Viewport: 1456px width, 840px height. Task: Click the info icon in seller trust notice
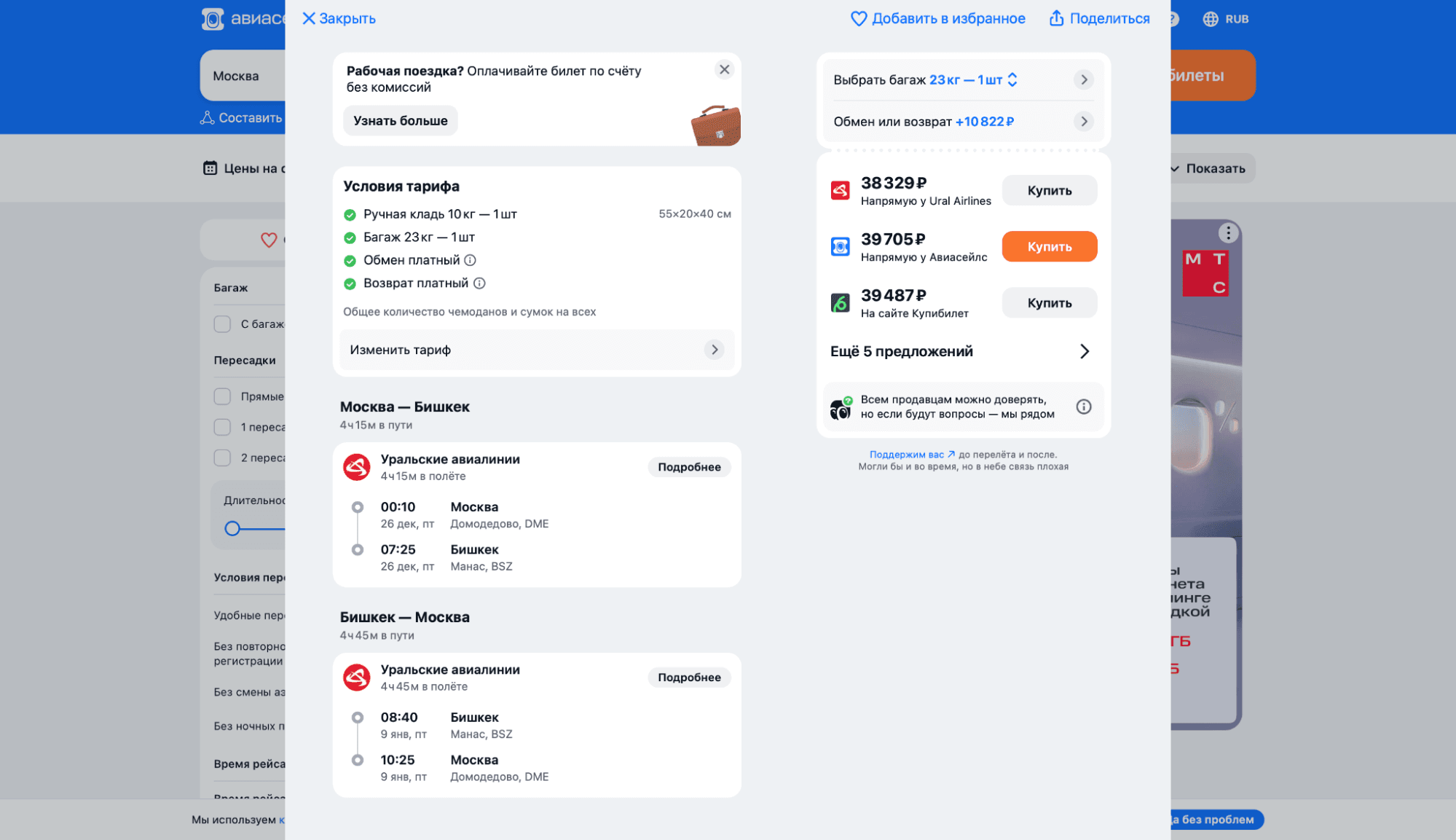[1084, 407]
